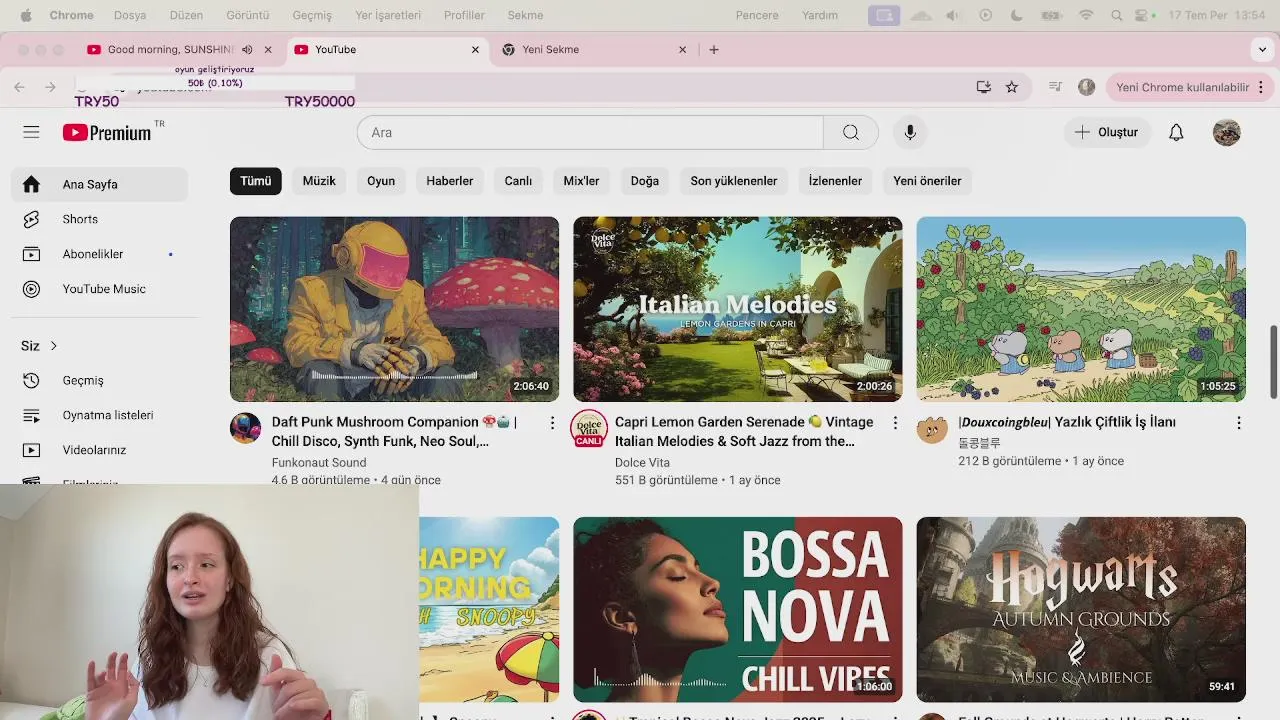Open Hogwarts Autumn Grounds thumbnail
Screen dimensions: 1280x720
(1081, 609)
